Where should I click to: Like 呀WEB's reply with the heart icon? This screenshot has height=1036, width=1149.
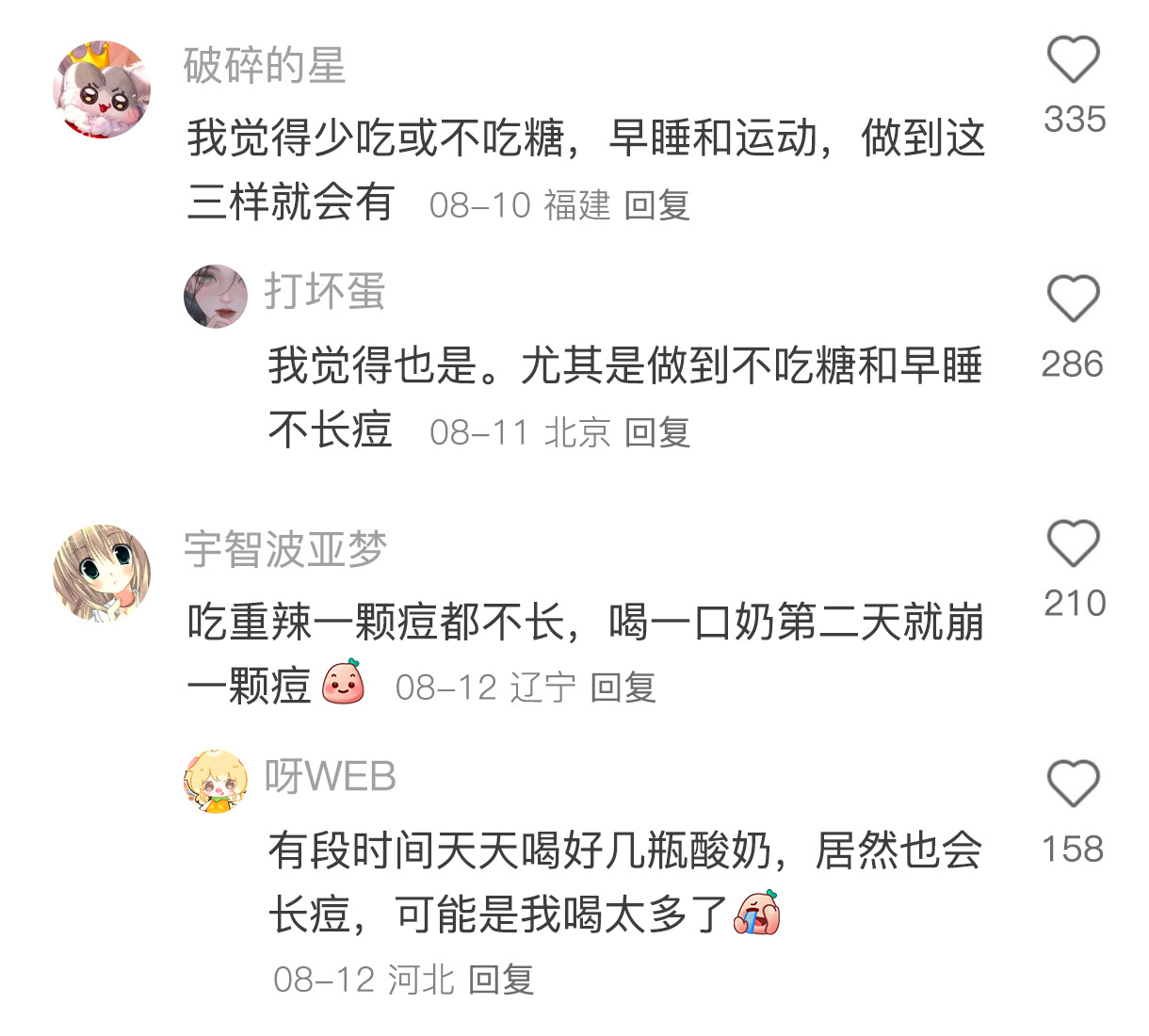[1074, 783]
